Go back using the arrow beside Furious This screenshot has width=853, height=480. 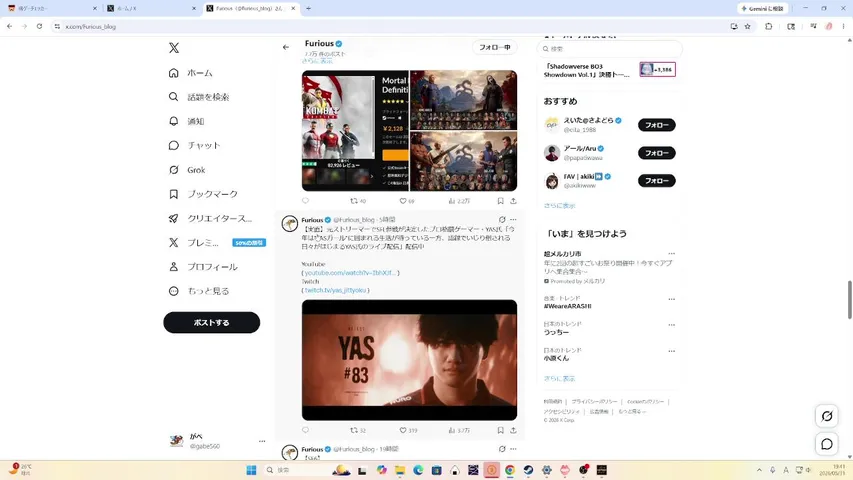pos(286,47)
